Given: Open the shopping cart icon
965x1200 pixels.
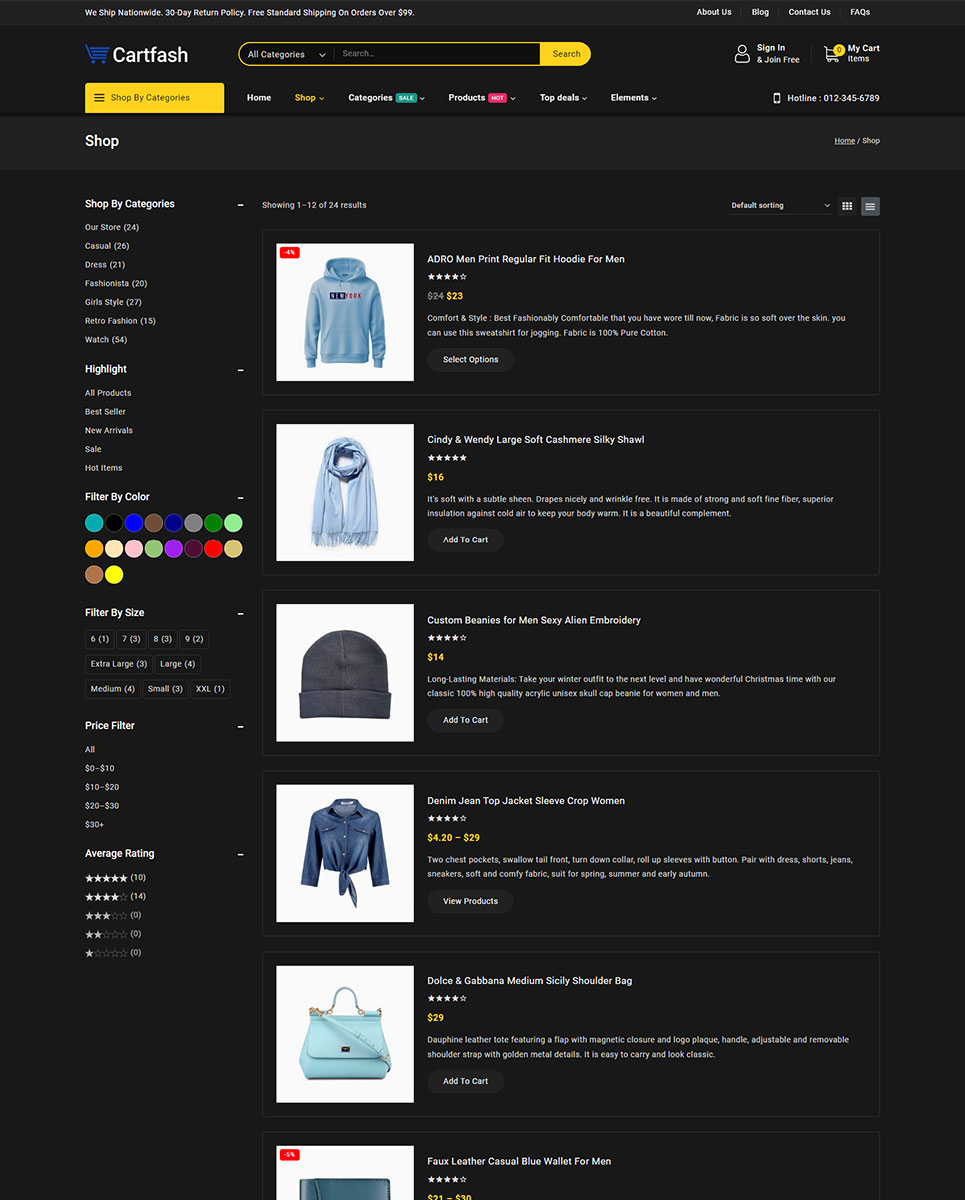Looking at the screenshot, I should [832, 54].
